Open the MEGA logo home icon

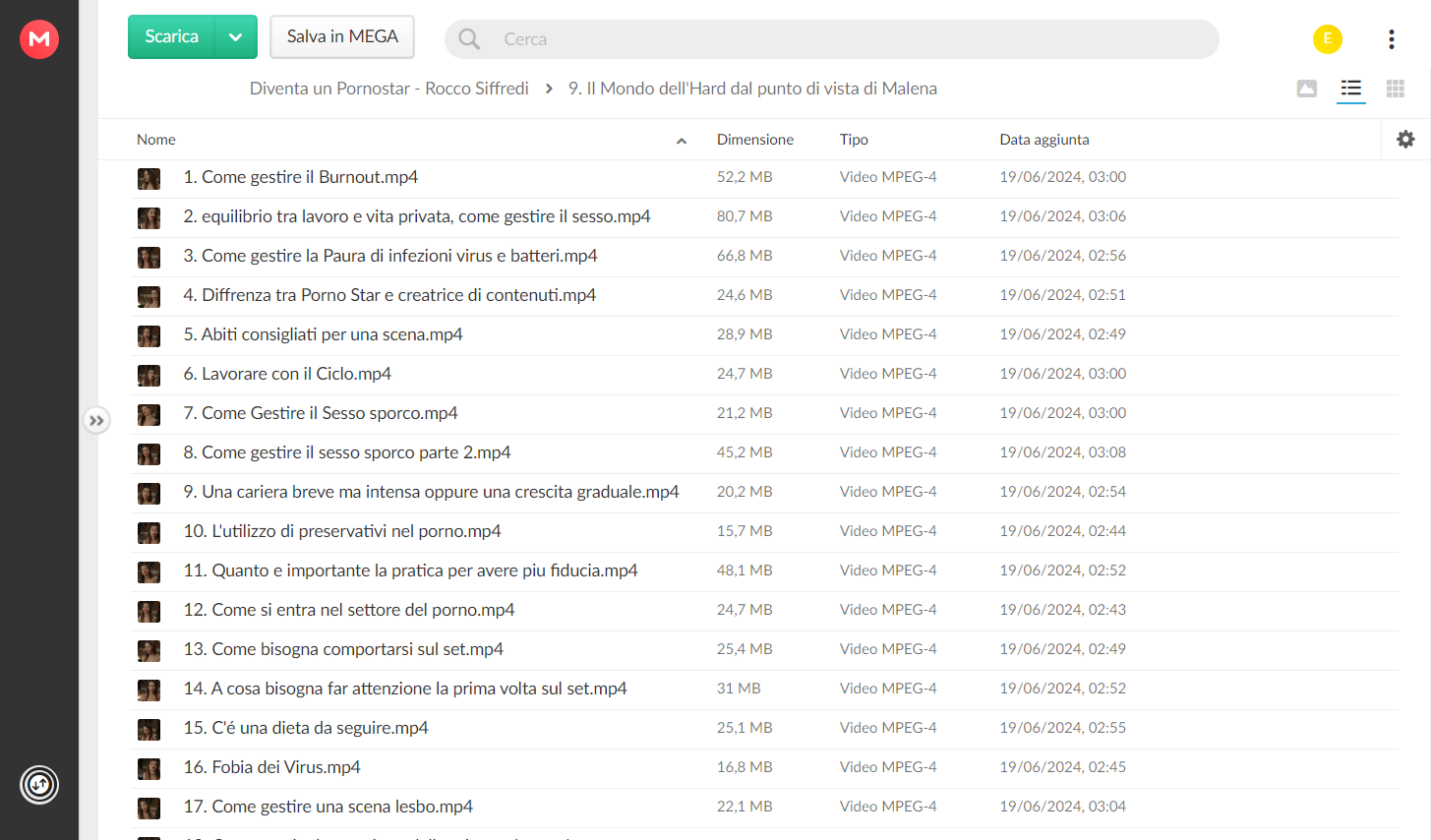coord(39,39)
